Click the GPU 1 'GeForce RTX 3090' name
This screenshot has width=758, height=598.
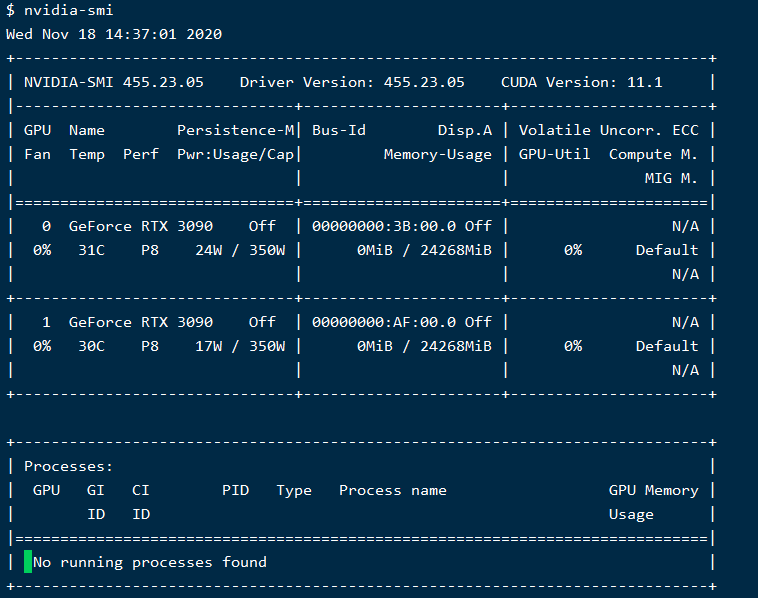(x=141, y=322)
